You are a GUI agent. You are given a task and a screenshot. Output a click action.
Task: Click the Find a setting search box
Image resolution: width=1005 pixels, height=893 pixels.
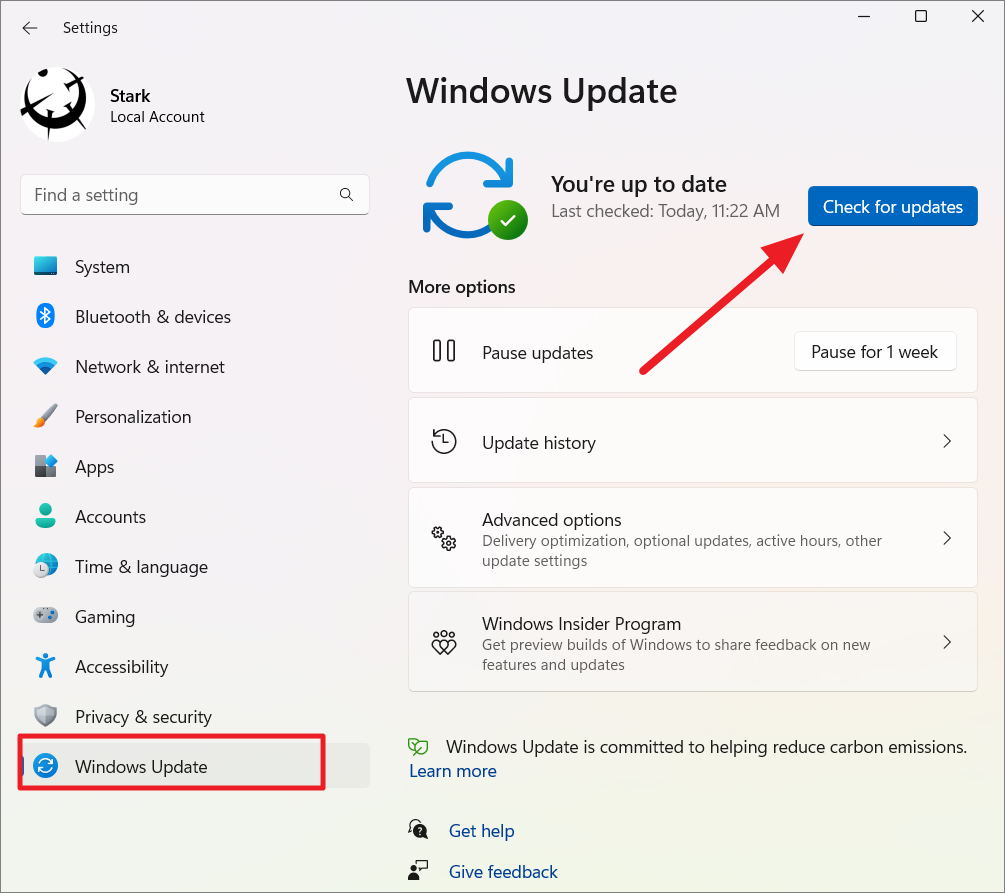[195, 195]
